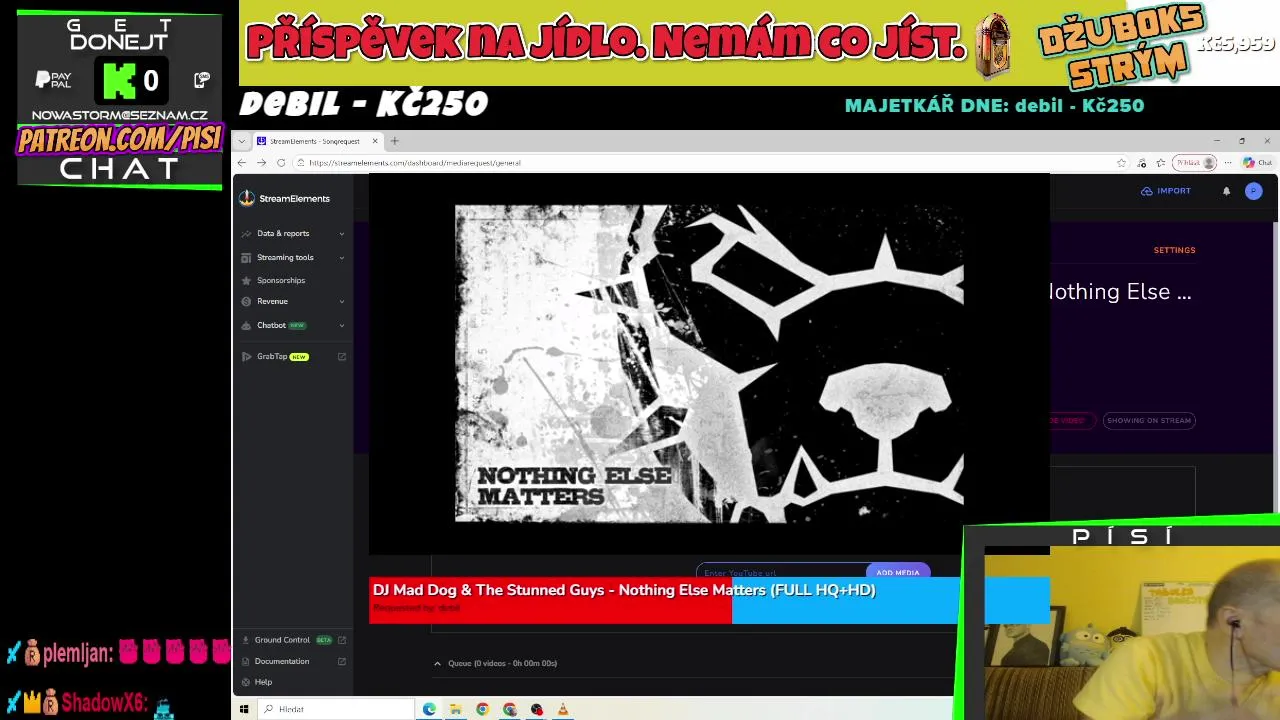
Task: Expand the Data & reports chevron
Action: coord(341,234)
